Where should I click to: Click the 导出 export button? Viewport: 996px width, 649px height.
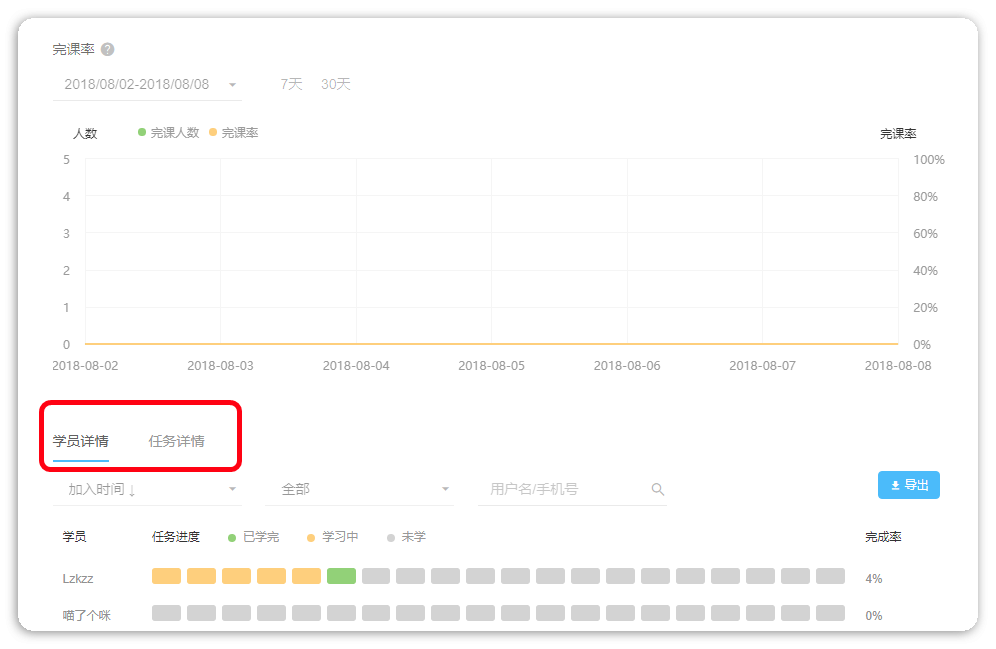[x=908, y=485]
